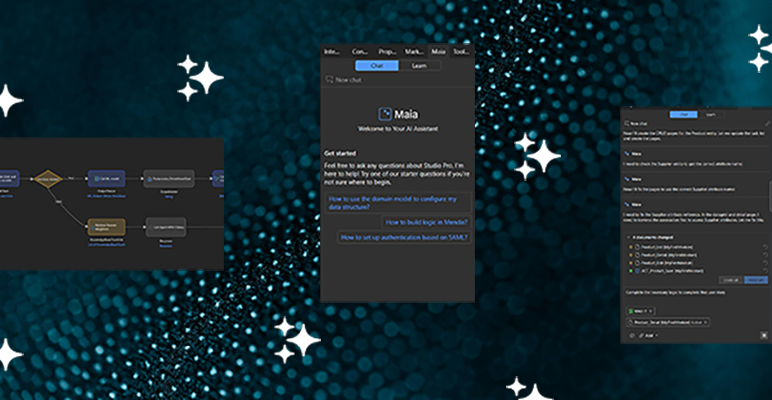772x400 pixels.
Task: Toggle the Learn mode in center Maia panel
Action: click(419, 65)
